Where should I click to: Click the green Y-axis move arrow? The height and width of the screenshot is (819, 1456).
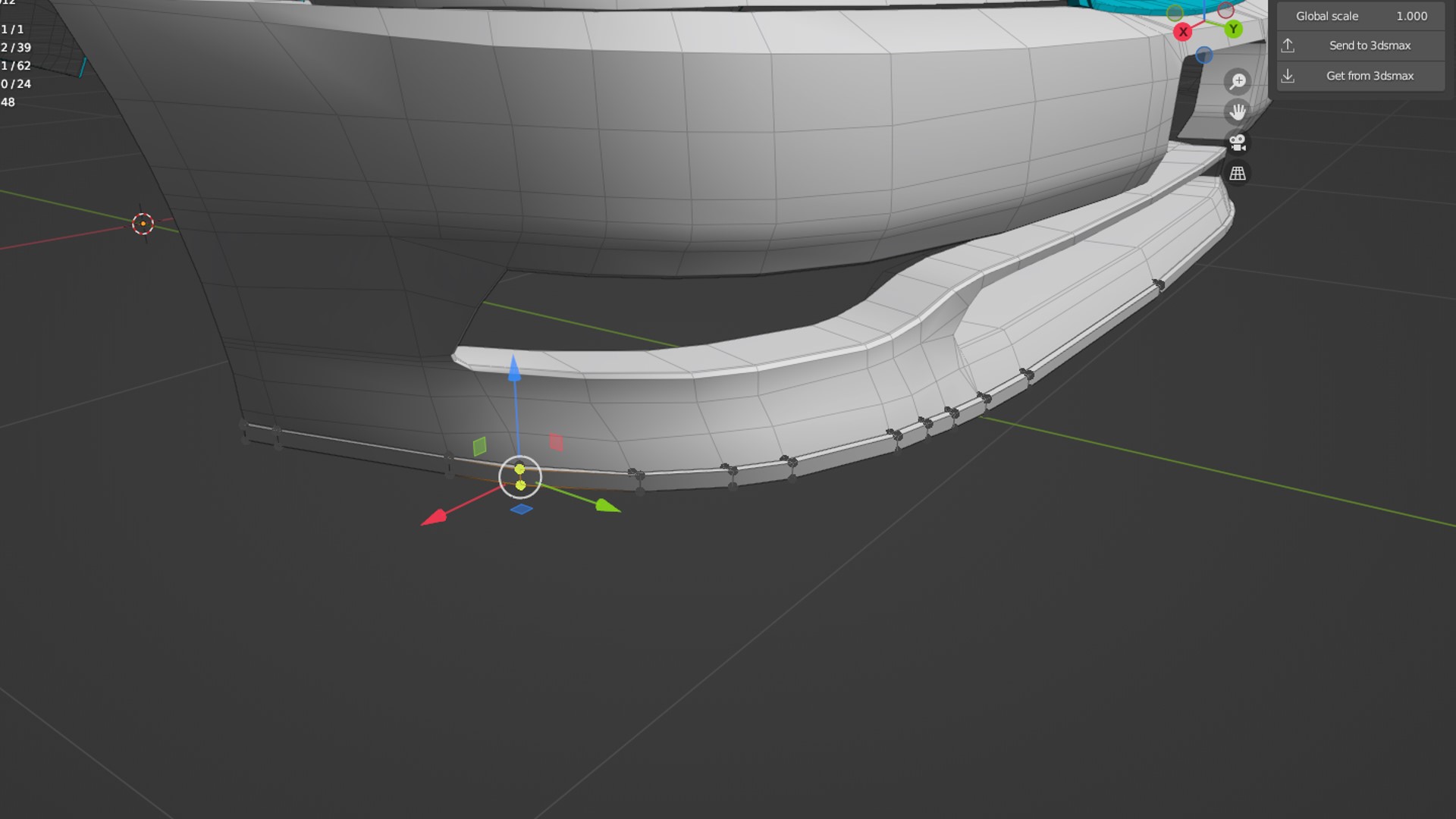[x=607, y=506]
